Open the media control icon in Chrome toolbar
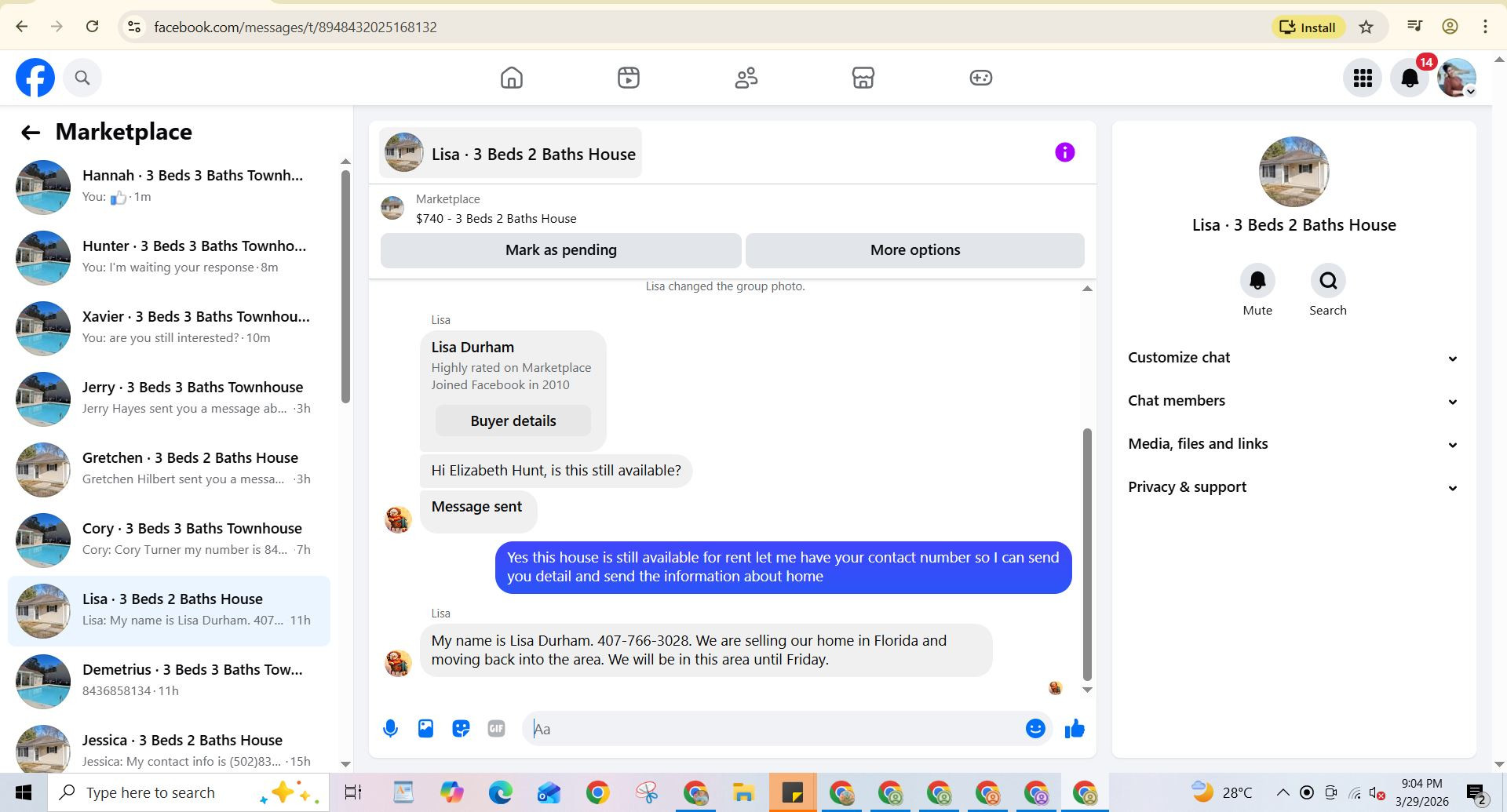1507x812 pixels. tap(1414, 27)
